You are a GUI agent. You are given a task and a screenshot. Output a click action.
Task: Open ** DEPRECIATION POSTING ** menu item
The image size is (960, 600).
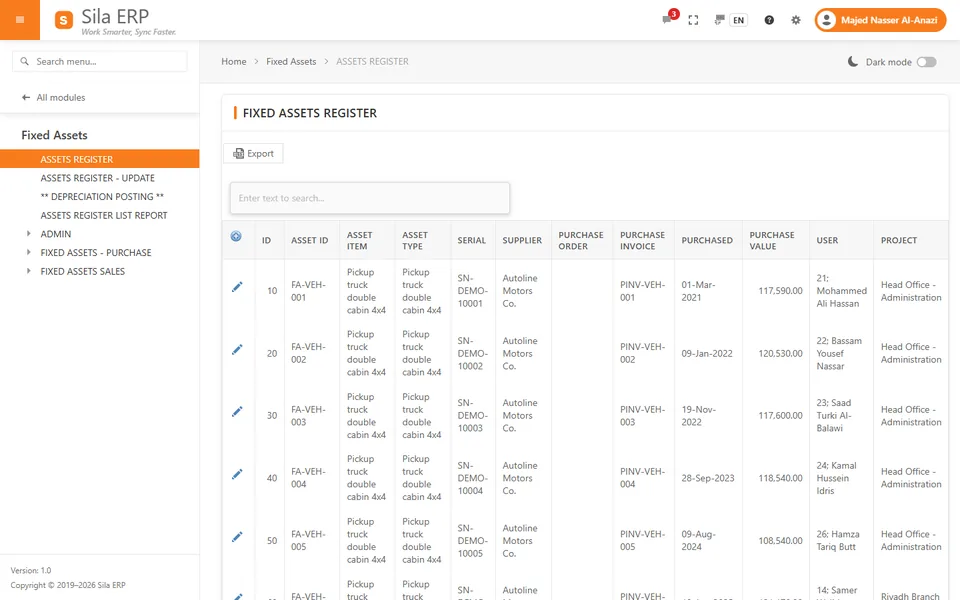pos(102,197)
